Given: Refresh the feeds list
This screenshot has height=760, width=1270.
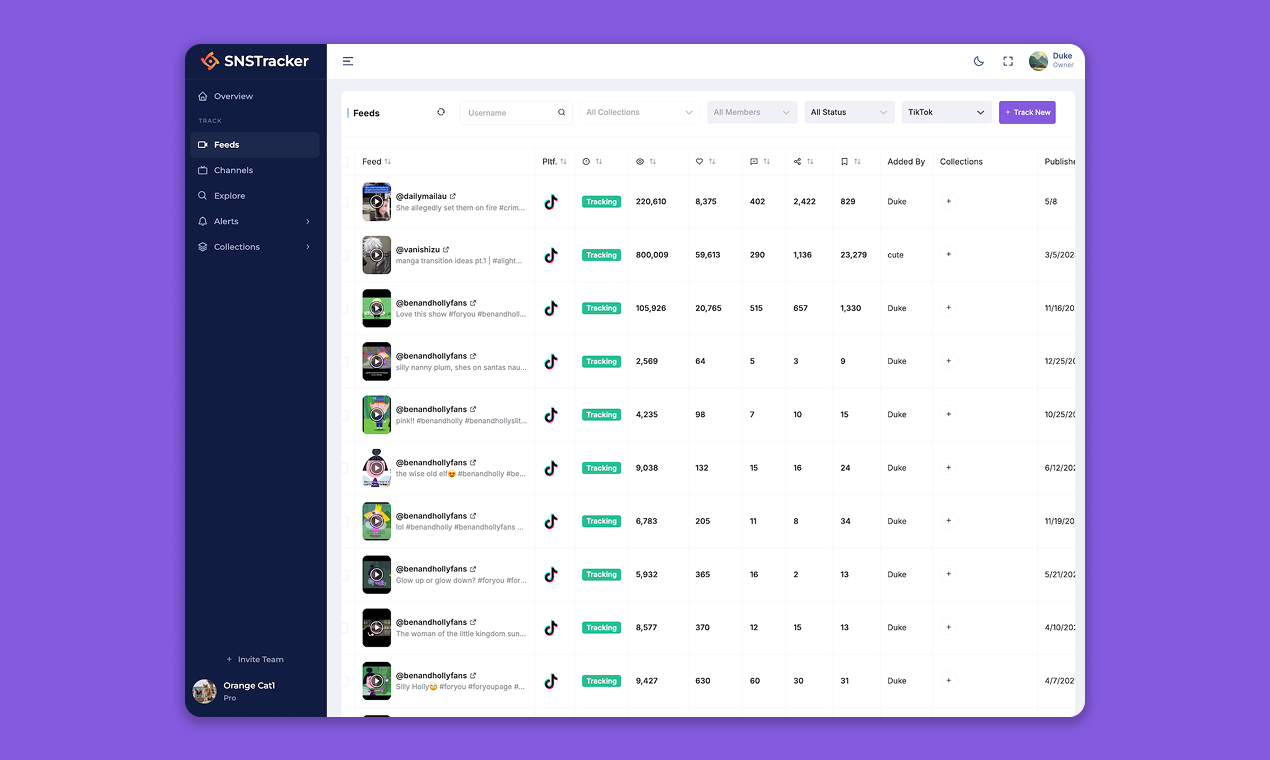Looking at the screenshot, I should 441,112.
